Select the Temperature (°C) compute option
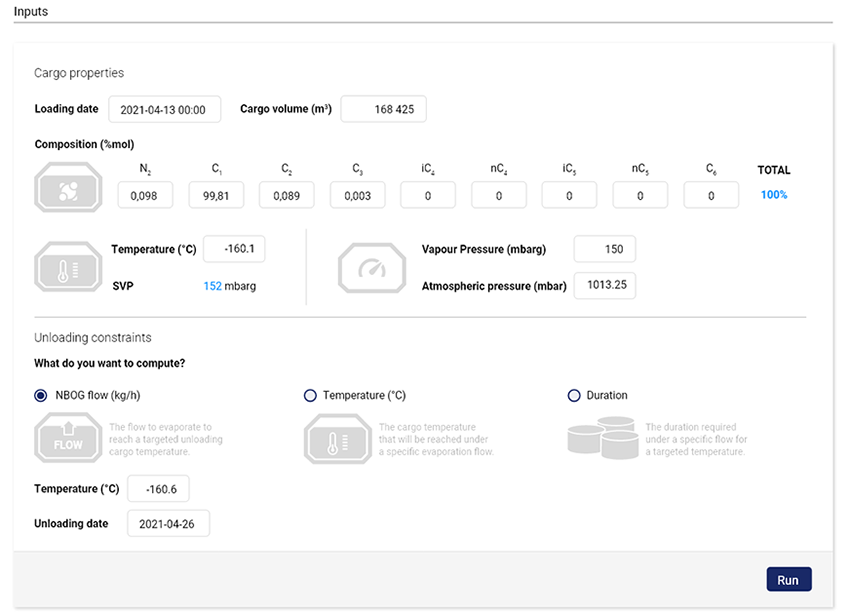 pyautogui.click(x=310, y=396)
